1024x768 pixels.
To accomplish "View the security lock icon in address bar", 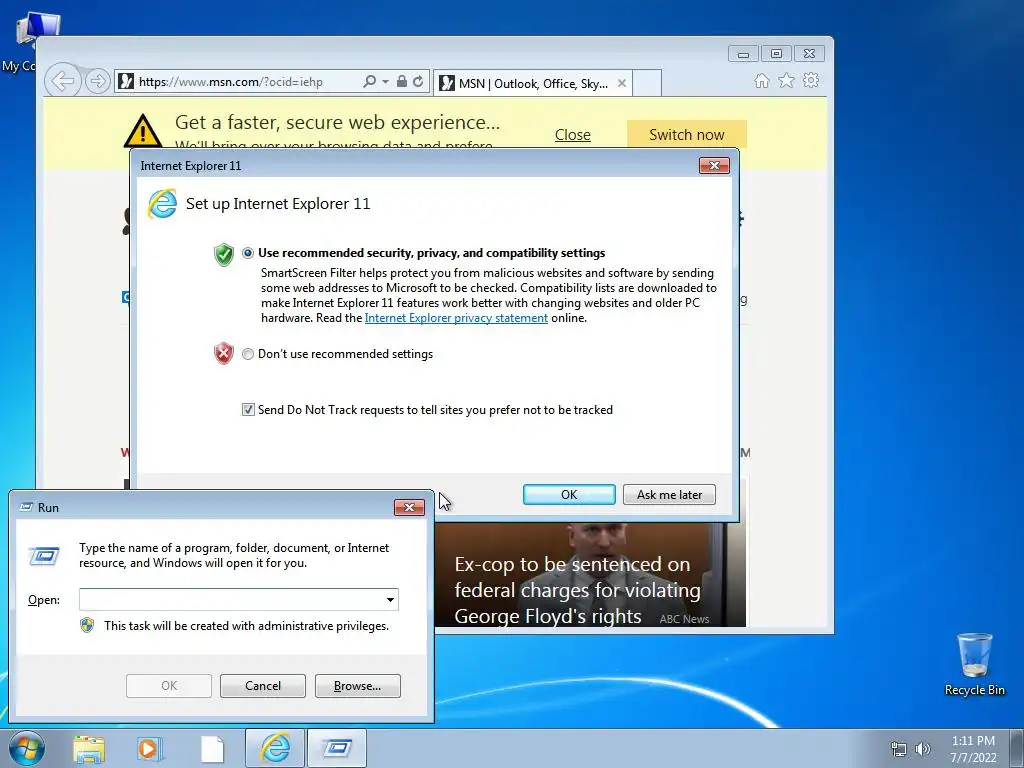I will [x=402, y=82].
